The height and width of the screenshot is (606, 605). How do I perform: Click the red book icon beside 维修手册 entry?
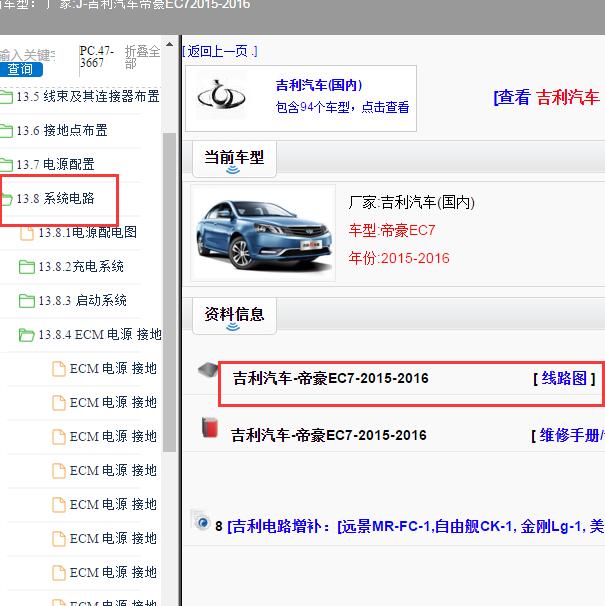coord(210,427)
